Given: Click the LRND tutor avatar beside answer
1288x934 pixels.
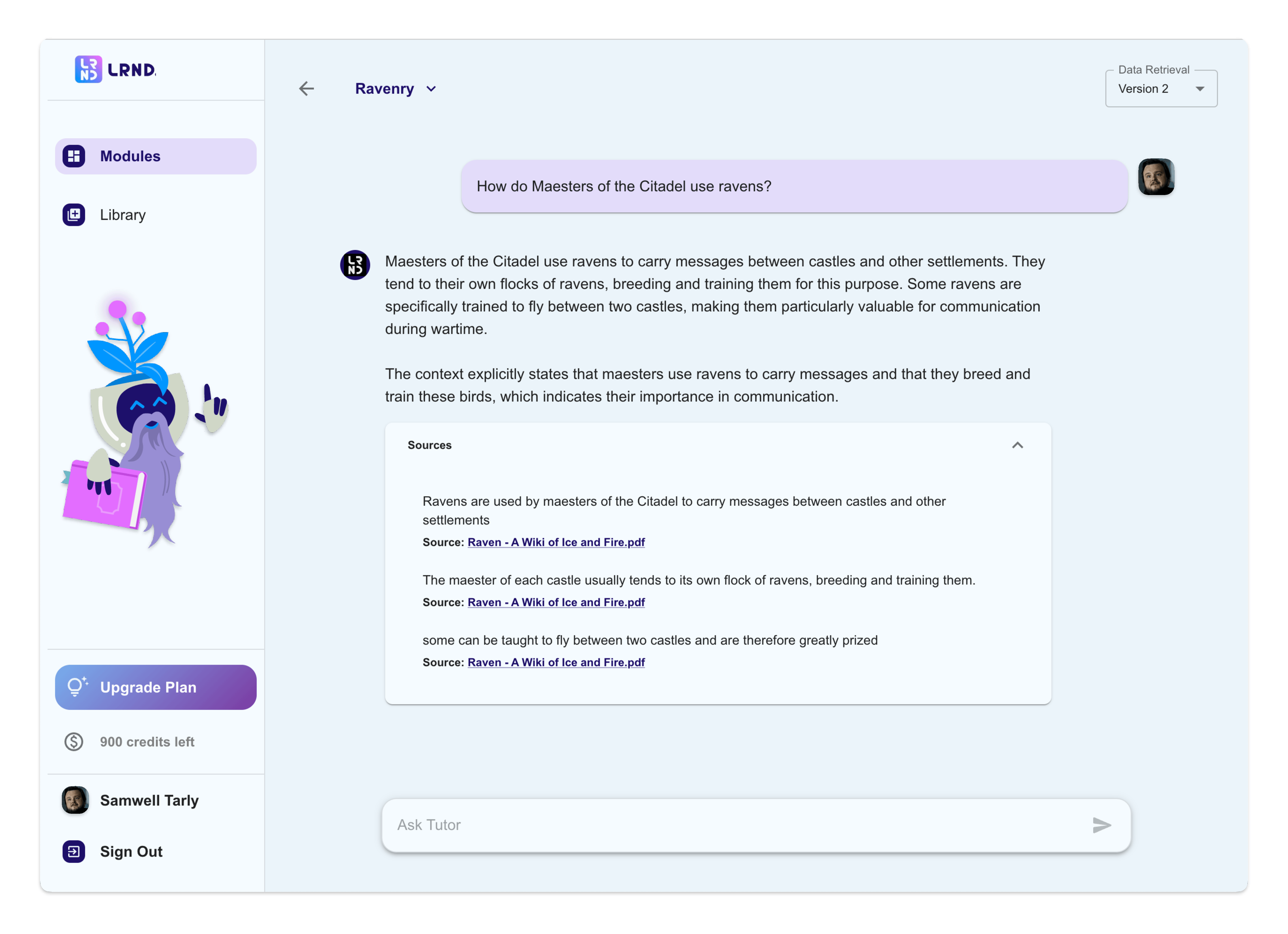Looking at the screenshot, I should [355, 265].
